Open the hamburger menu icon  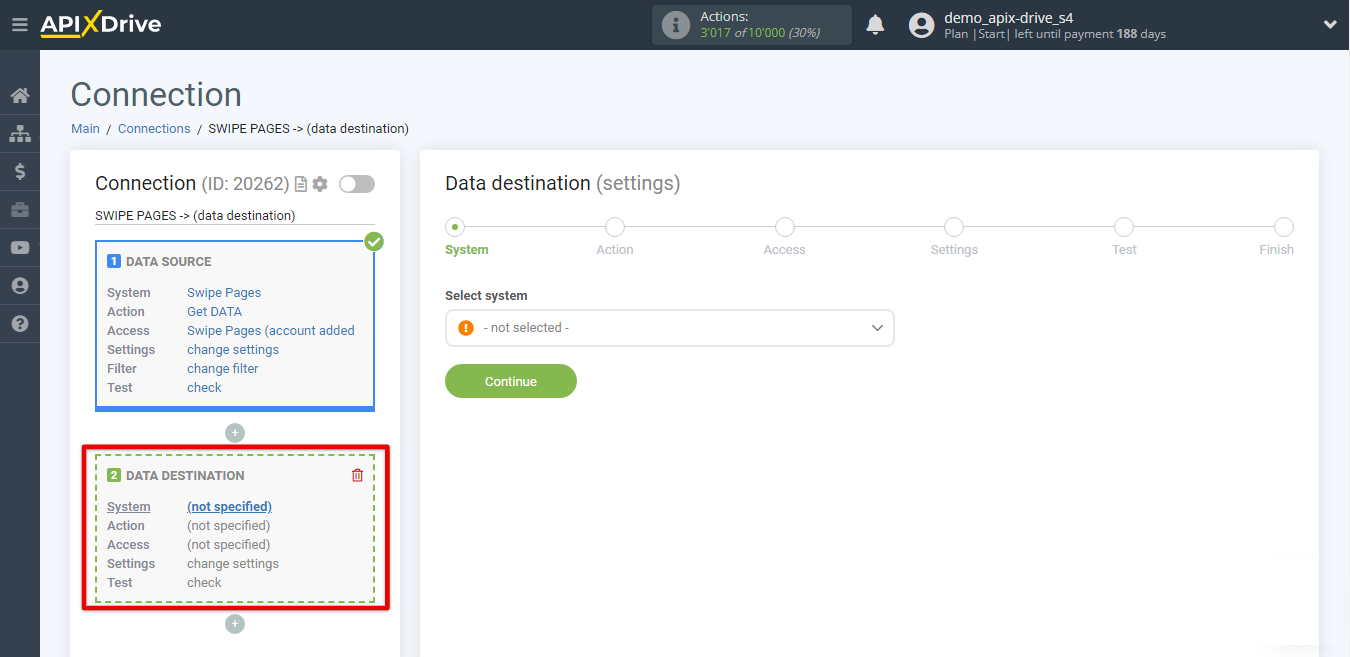[x=19, y=25]
